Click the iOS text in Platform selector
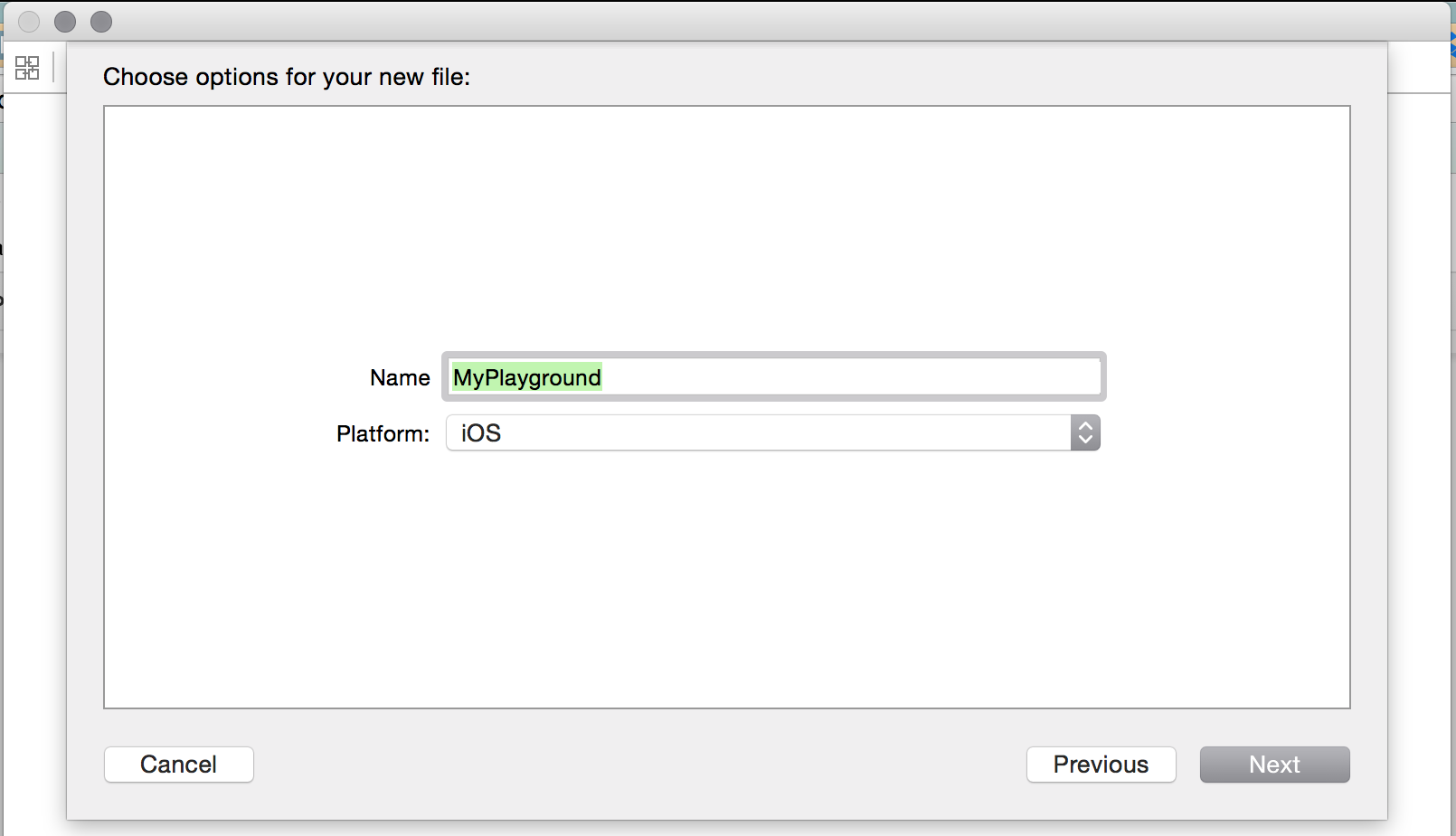The height and width of the screenshot is (836, 1456). point(480,433)
